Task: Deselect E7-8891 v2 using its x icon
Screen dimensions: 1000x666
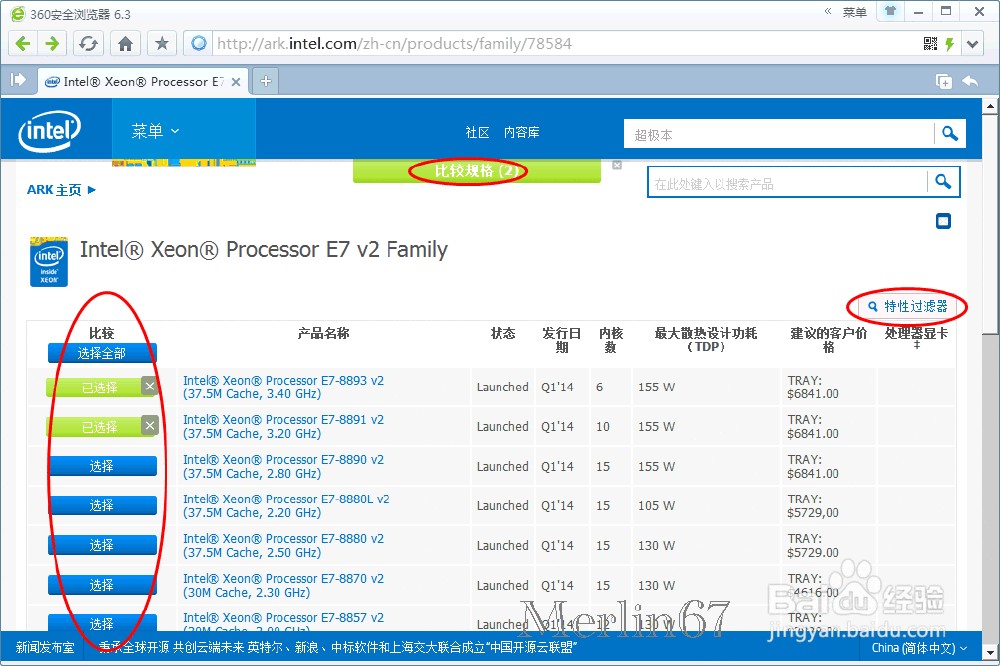Action: (x=149, y=426)
